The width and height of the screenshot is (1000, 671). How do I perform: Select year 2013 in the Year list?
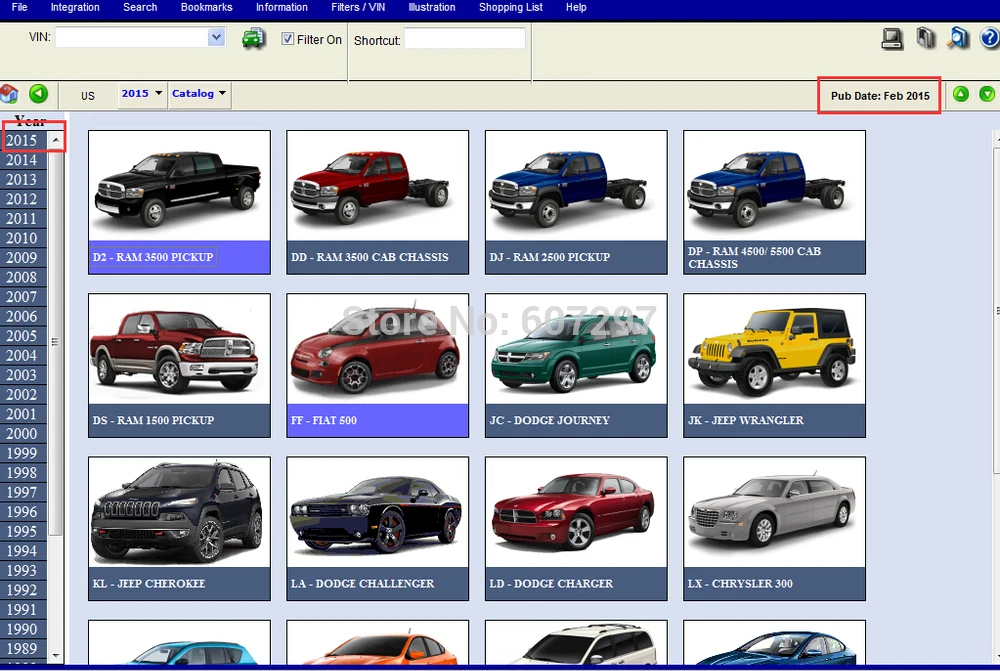click(x=22, y=179)
